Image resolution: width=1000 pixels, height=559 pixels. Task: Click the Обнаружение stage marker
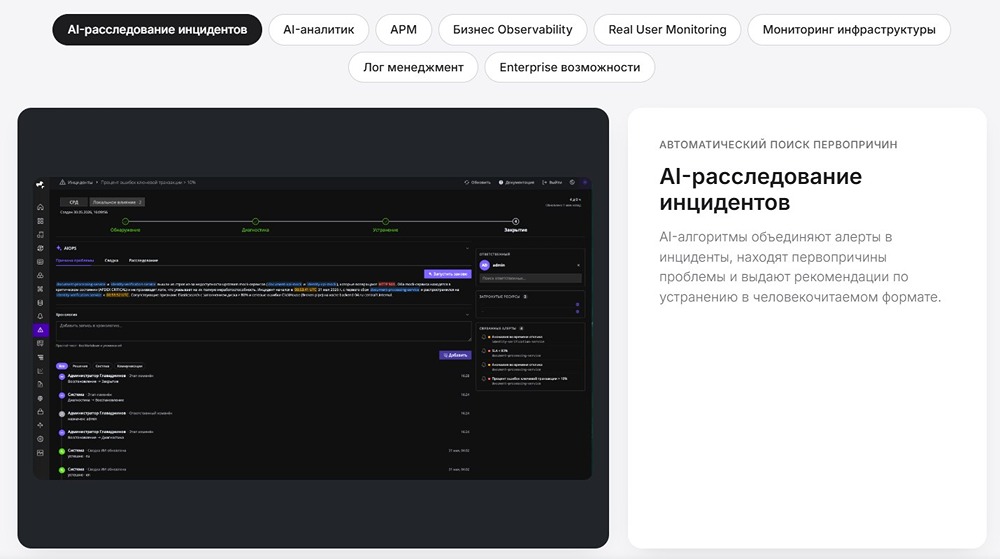126,222
